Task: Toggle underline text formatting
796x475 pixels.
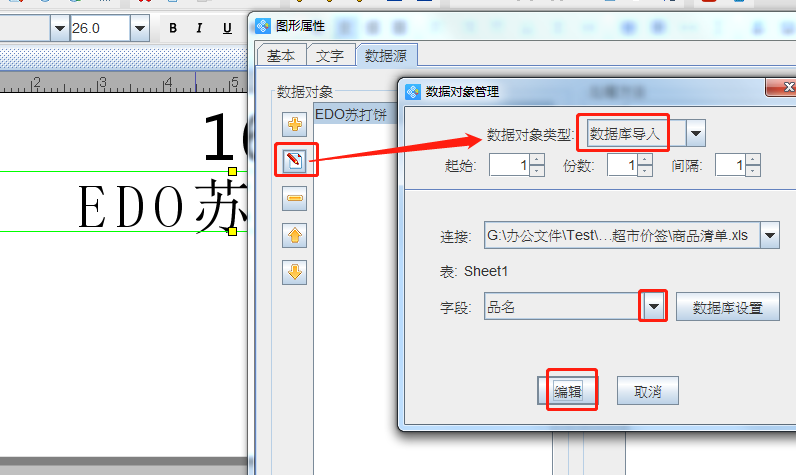Action: (x=227, y=28)
